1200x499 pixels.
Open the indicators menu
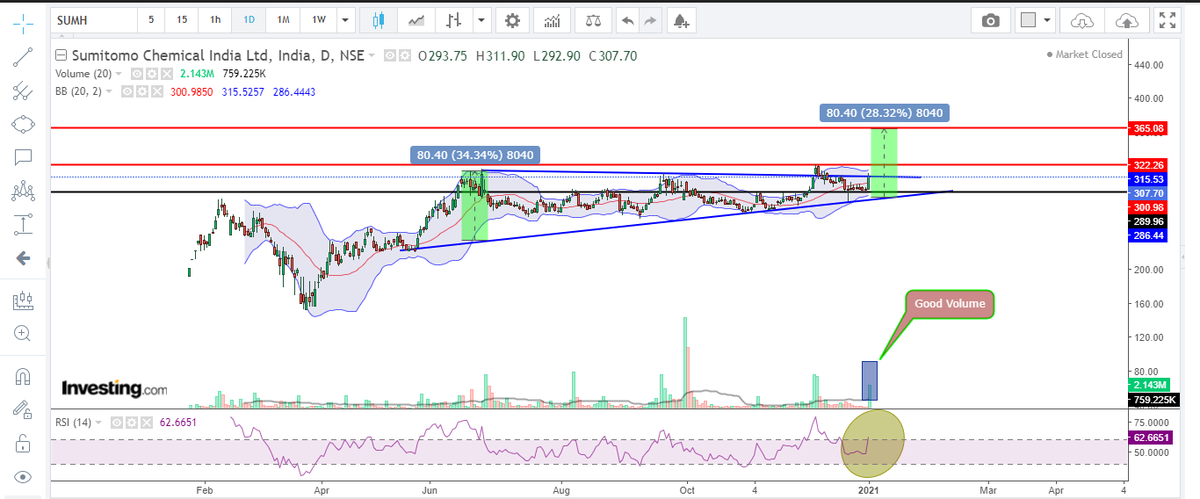551,20
